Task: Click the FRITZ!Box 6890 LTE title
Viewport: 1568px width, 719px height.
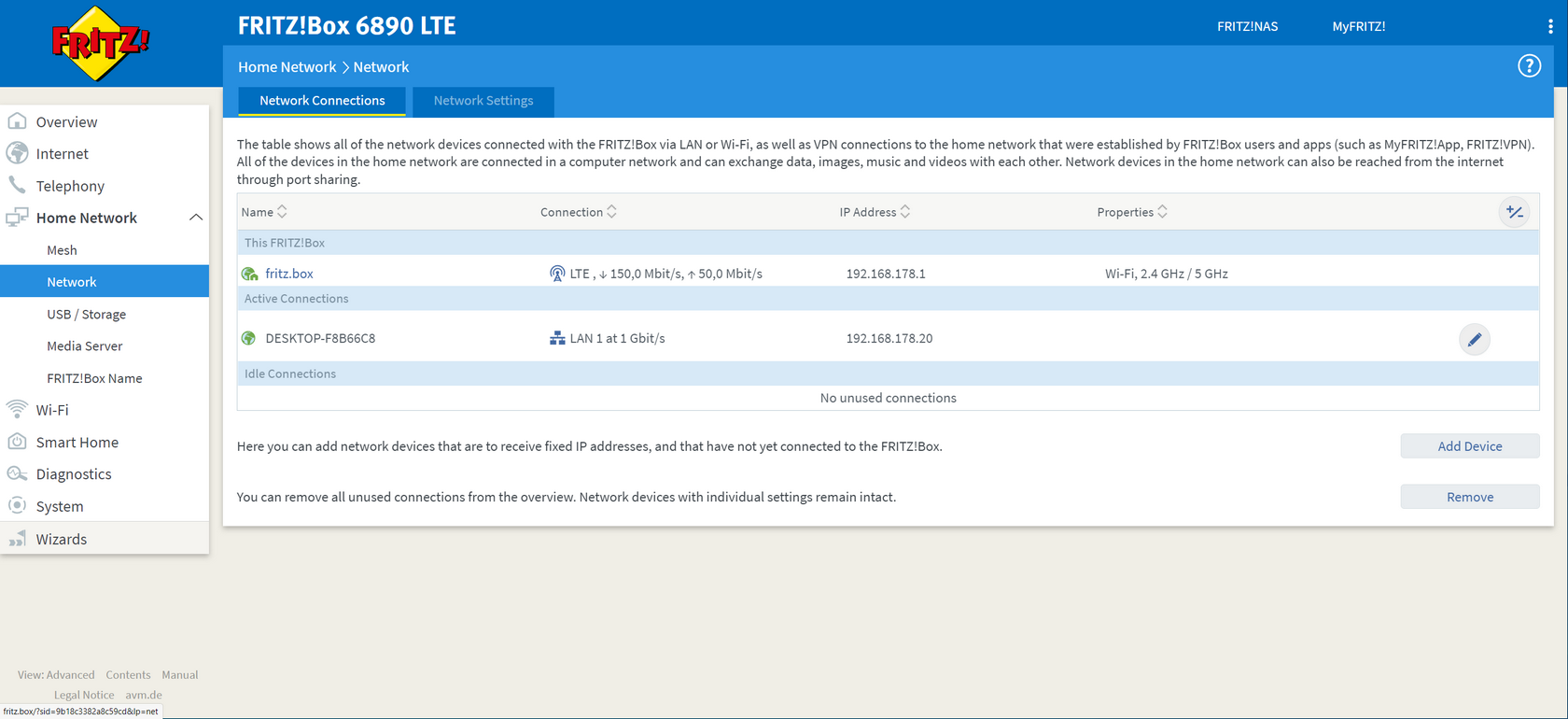Action: pos(347,26)
